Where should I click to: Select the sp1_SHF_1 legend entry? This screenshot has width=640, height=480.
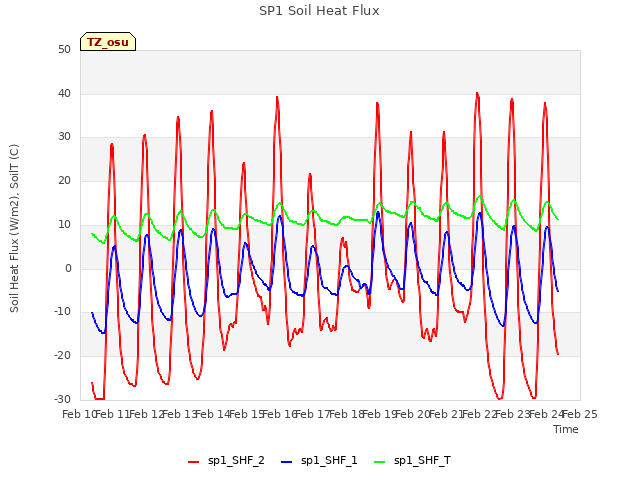click(319, 461)
